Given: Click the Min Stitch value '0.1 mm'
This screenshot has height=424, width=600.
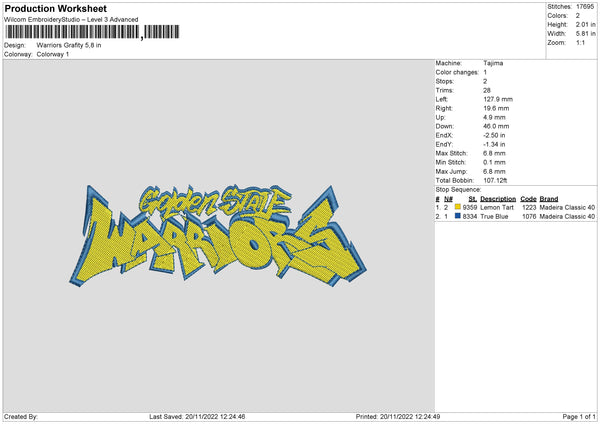Looking at the screenshot, I should (x=494, y=162).
